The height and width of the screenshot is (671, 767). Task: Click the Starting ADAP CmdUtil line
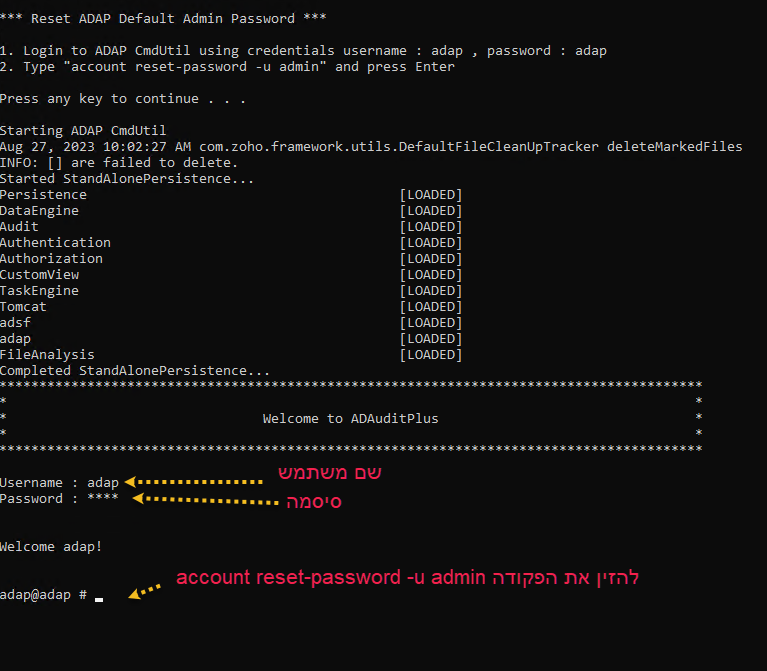pyautogui.click(x=83, y=131)
